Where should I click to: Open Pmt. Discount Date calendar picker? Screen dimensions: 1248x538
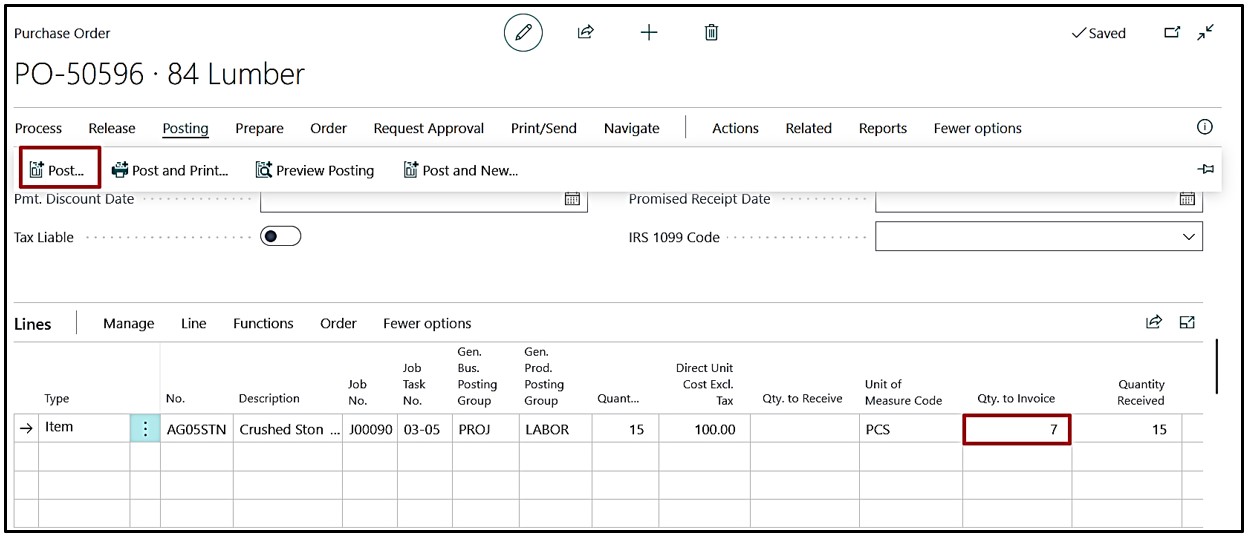click(x=572, y=199)
